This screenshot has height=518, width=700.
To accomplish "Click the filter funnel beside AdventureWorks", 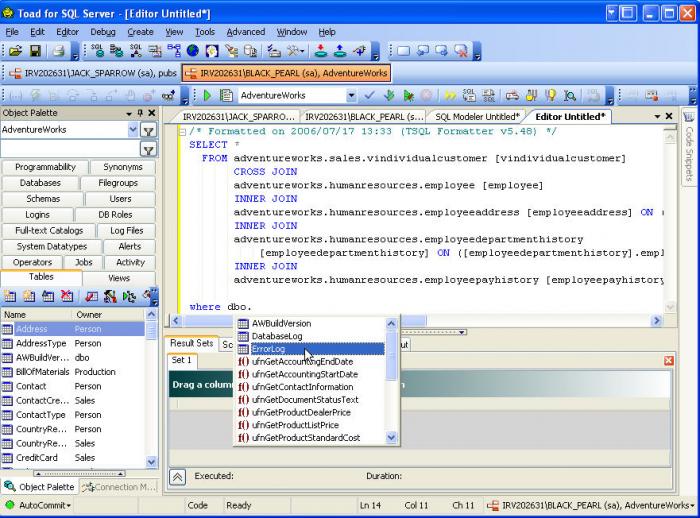I will pos(148,130).
